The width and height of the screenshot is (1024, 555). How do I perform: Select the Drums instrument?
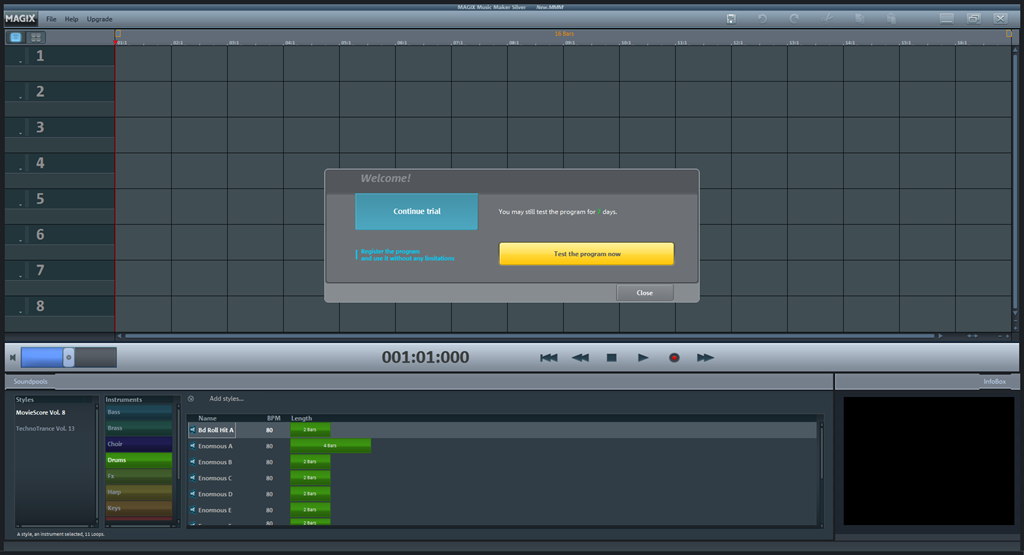(138, 460)
